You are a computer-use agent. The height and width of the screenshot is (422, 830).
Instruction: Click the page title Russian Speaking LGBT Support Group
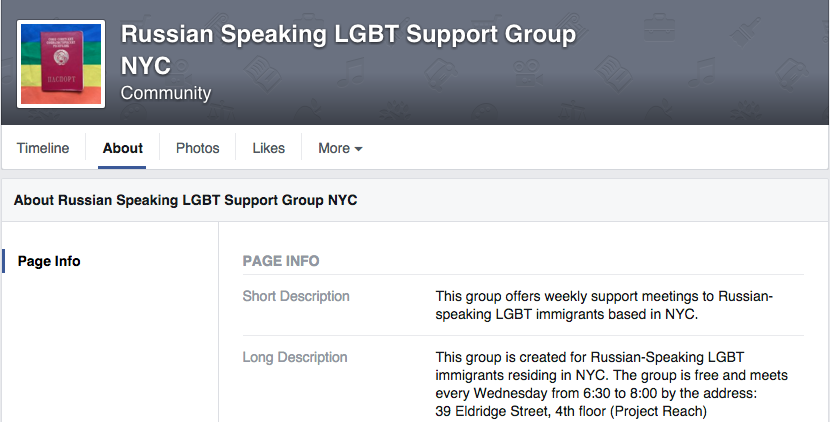pos(348,35)
